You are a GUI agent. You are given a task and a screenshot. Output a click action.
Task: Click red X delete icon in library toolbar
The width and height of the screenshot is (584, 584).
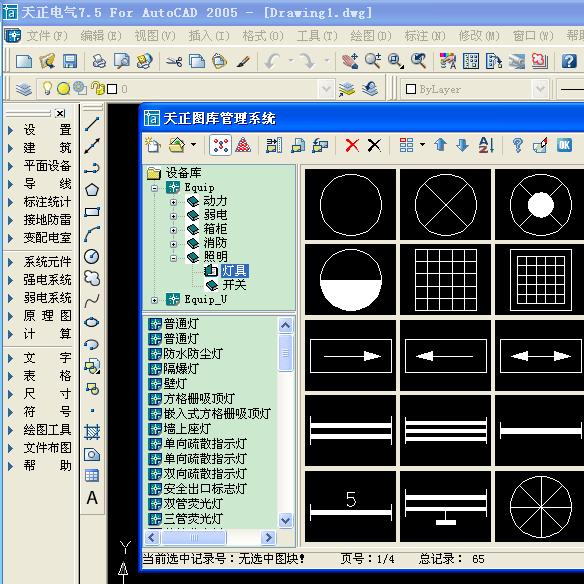click(x=352, y=145)
